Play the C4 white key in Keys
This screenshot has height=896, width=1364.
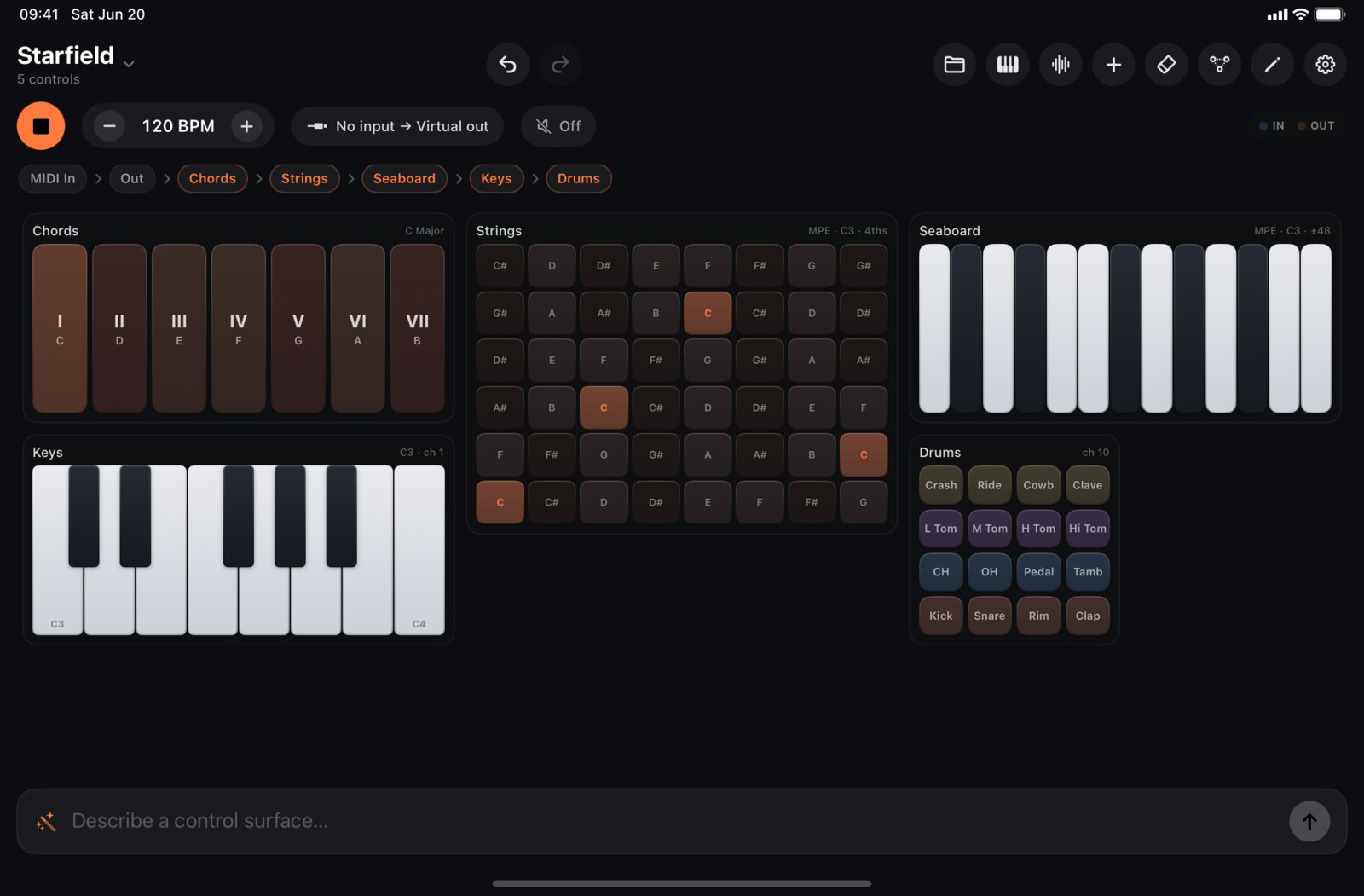419,550
